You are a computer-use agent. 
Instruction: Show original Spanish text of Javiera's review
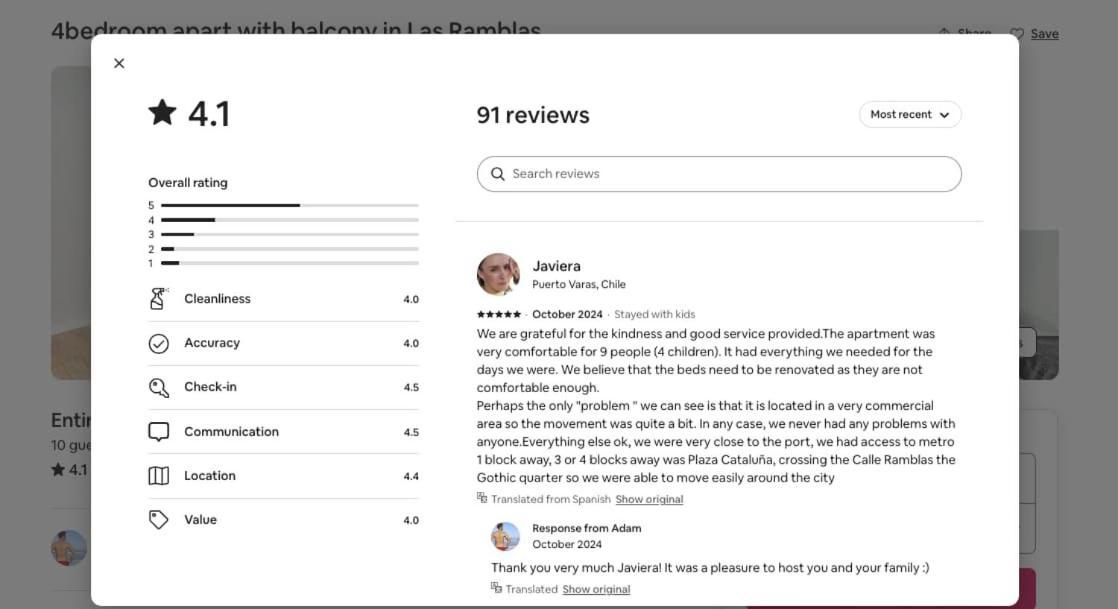point(649,499)
